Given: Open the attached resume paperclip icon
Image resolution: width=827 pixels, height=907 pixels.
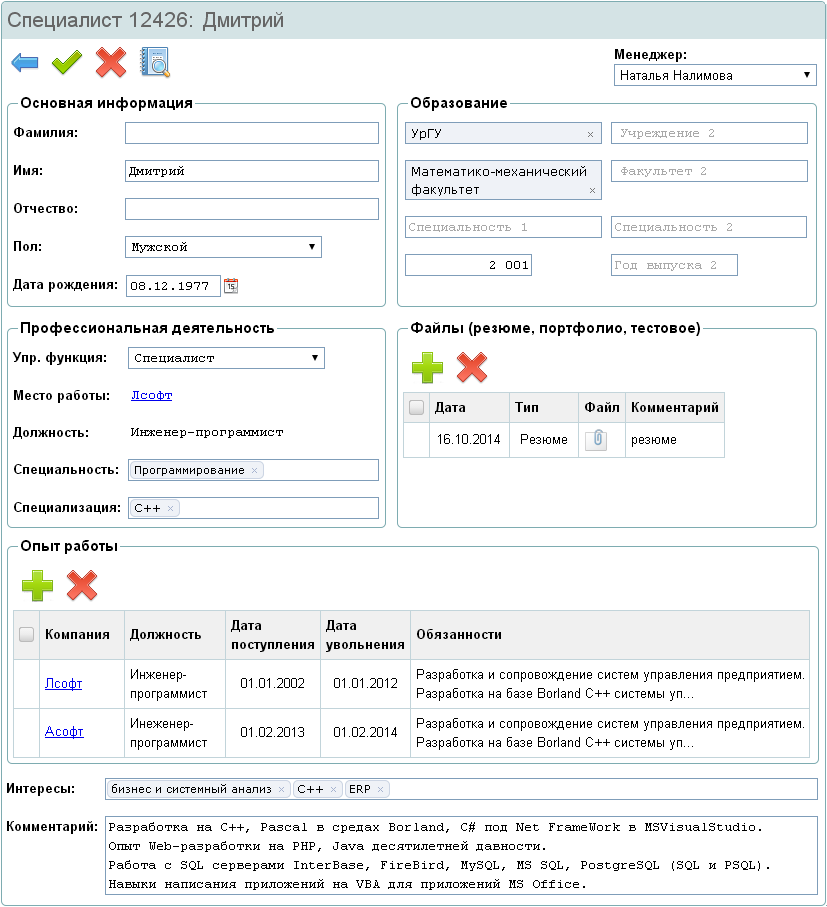Looking at the screenshot, I should pos(596,439).
